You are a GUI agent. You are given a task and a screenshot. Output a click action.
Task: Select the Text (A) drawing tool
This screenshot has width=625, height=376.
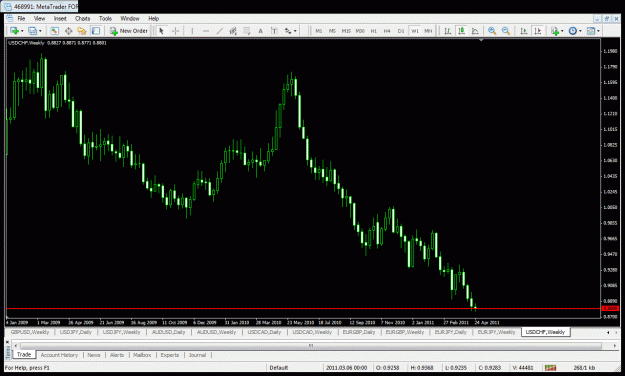(260, 31)
